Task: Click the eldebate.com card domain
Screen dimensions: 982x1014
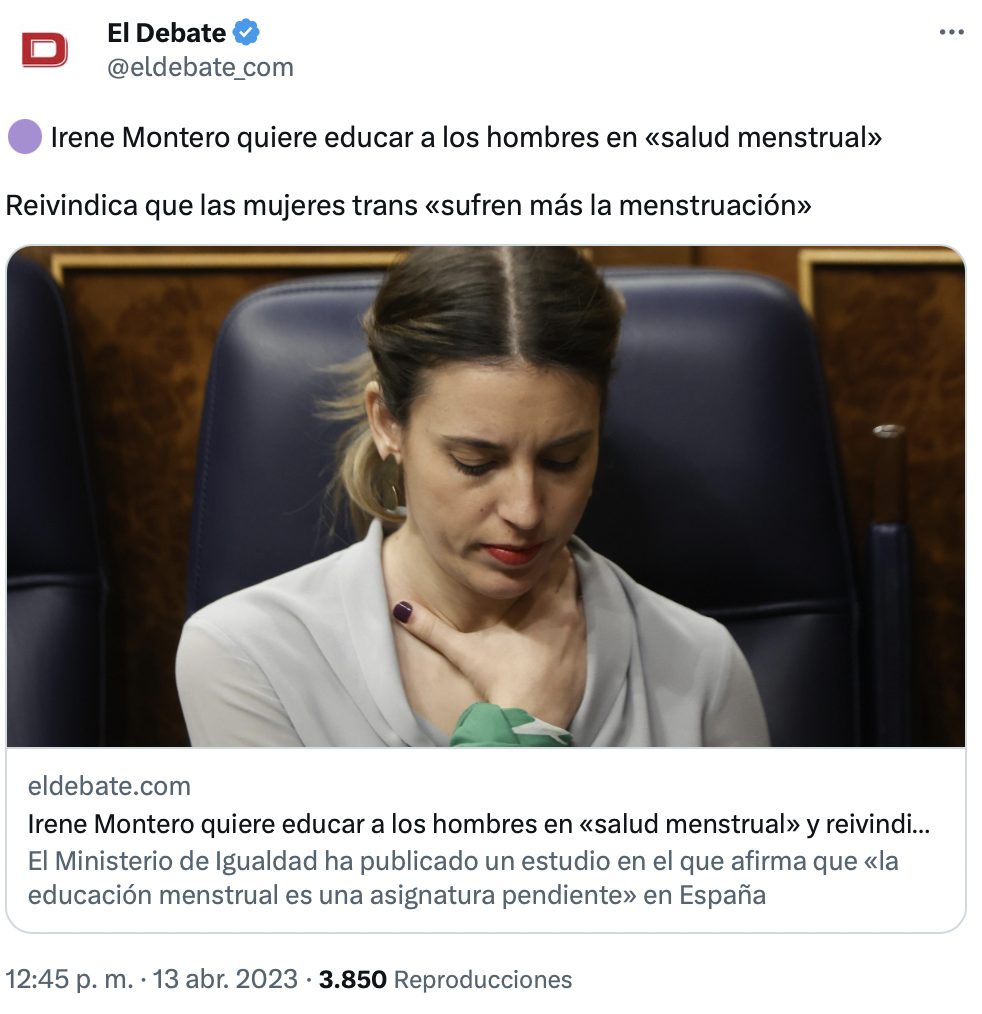Action: point(109,786)
